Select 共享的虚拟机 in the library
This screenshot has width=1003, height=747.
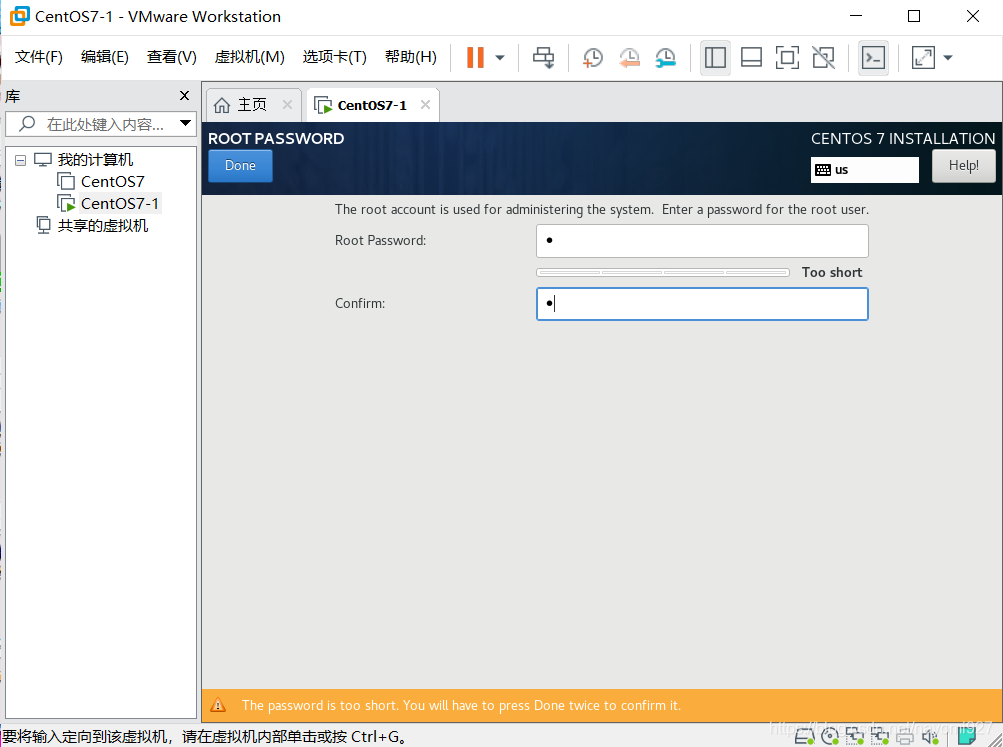(x=103, y=226)
